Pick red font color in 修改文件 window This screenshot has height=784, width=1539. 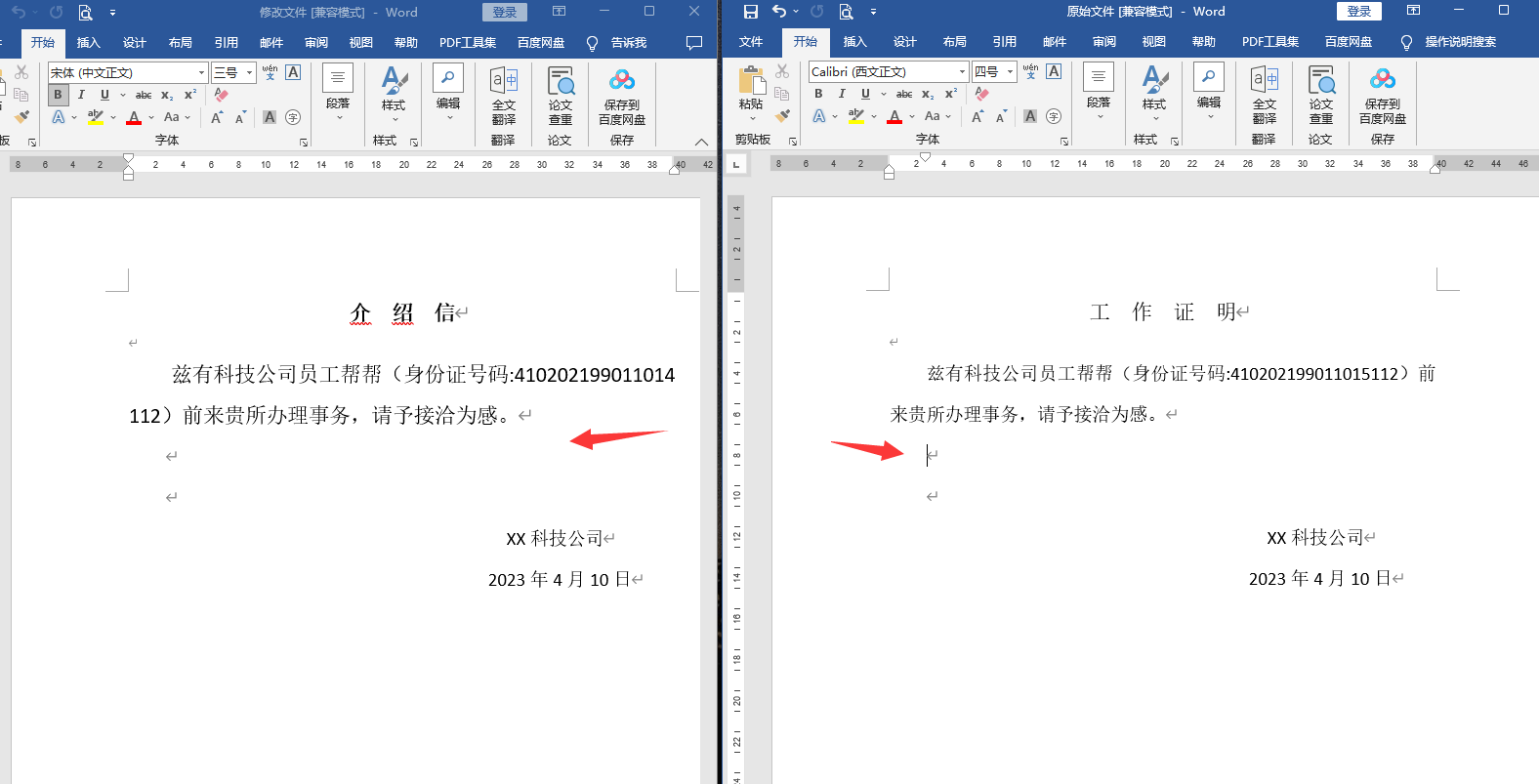[x=134, y=117]
